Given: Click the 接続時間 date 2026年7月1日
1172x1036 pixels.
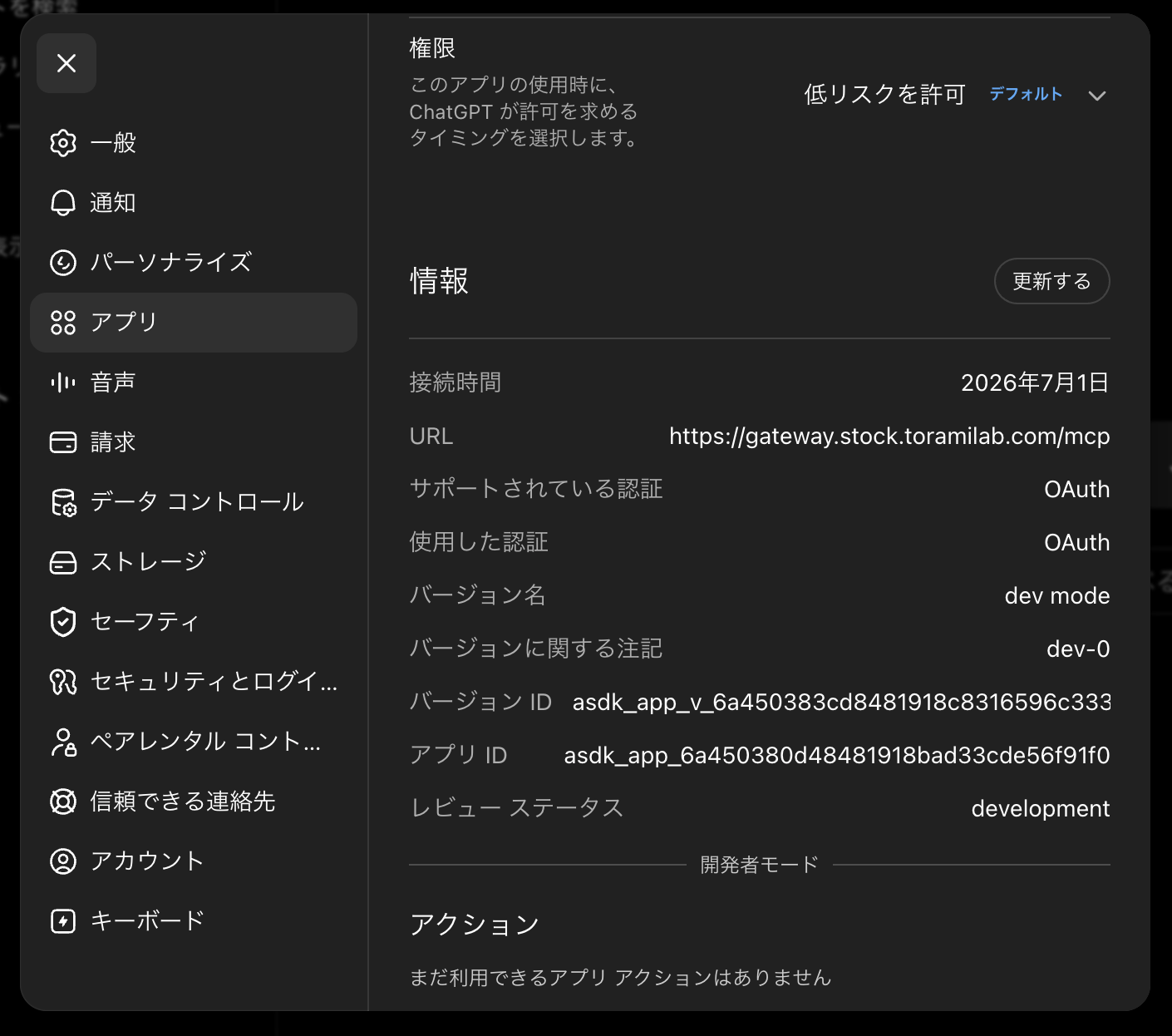Looking at the screenshot, I should 1035,382.
